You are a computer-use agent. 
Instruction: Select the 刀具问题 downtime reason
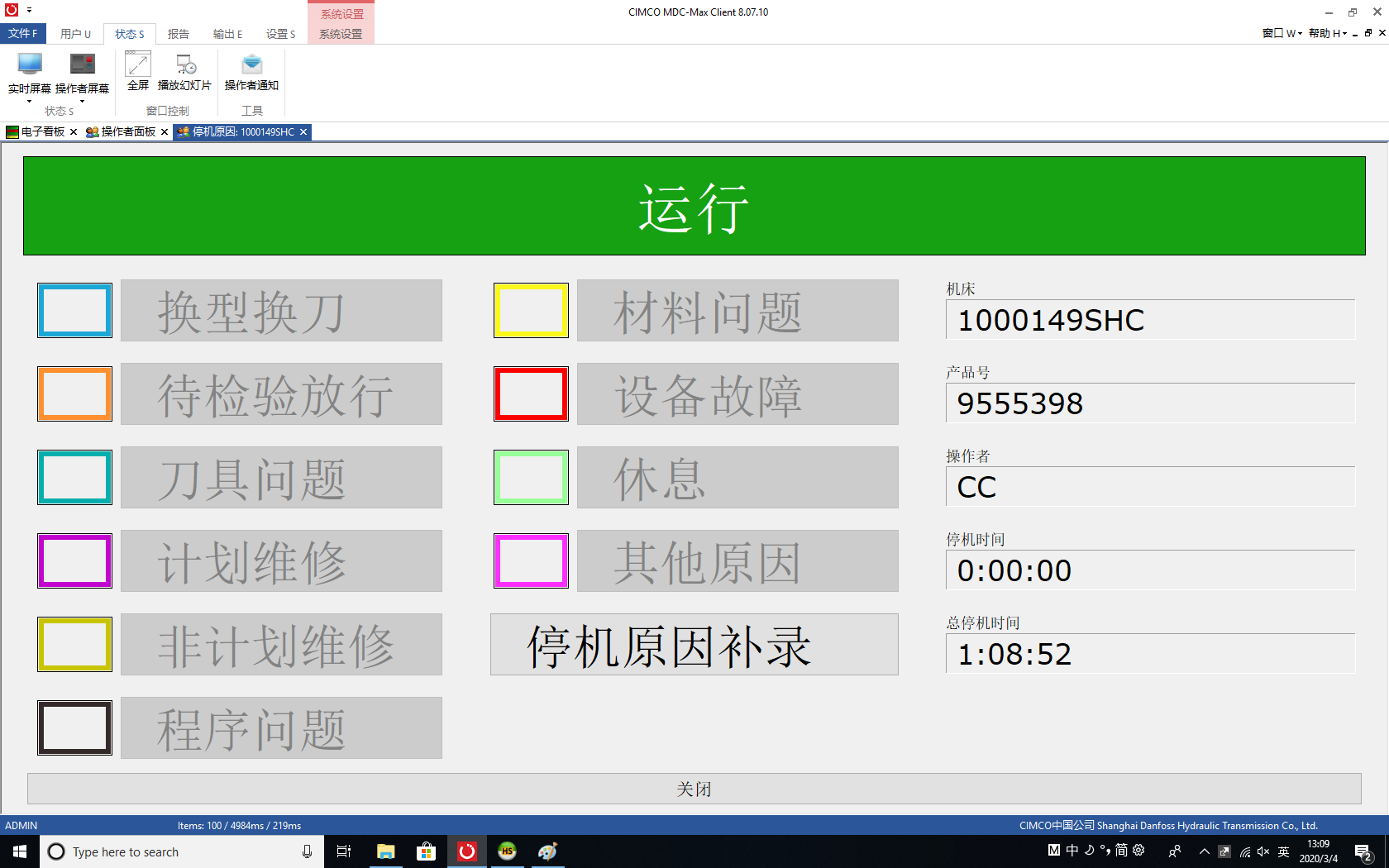coord(281,478)
